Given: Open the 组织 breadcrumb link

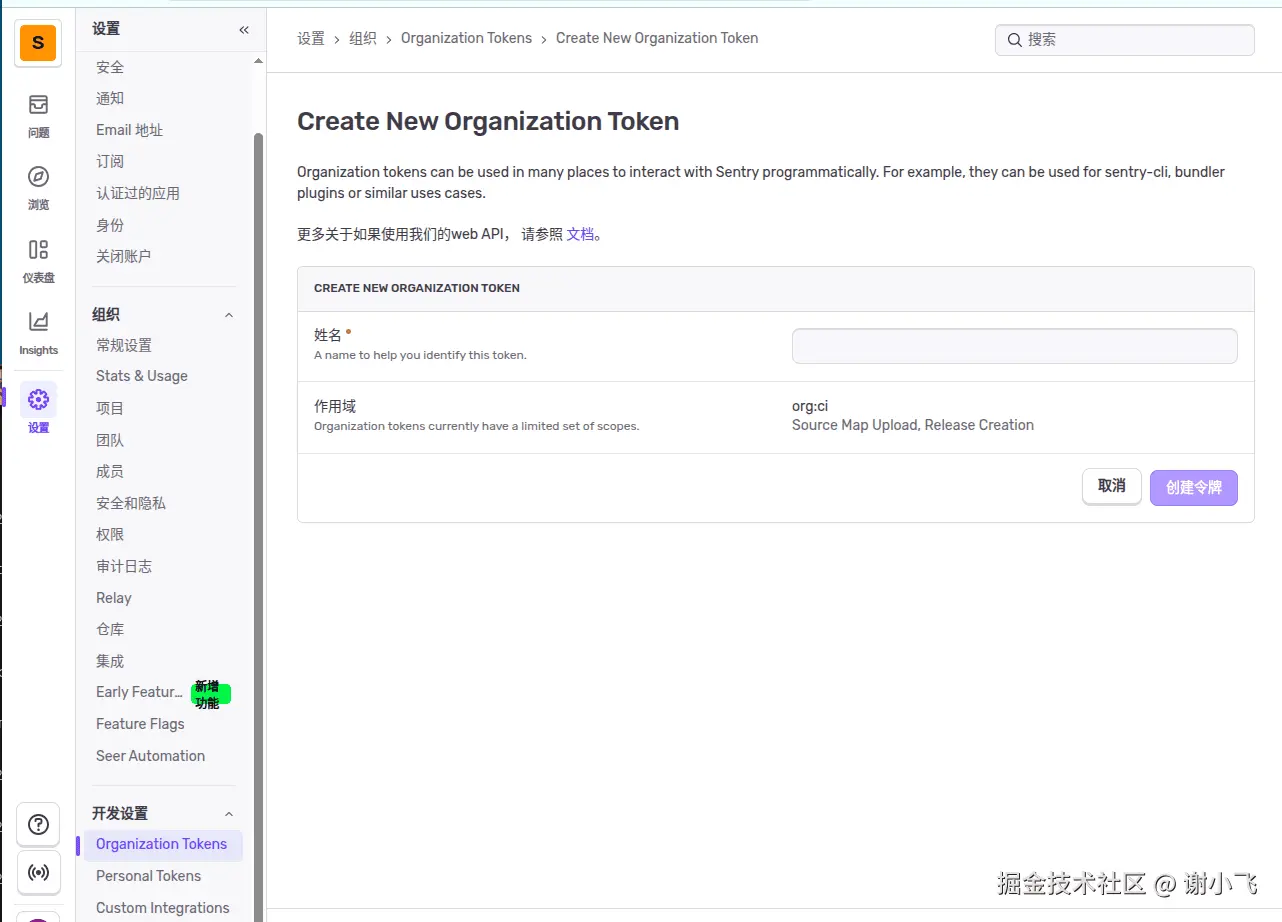Looking at the screenshot, I should tap(363, 38).
